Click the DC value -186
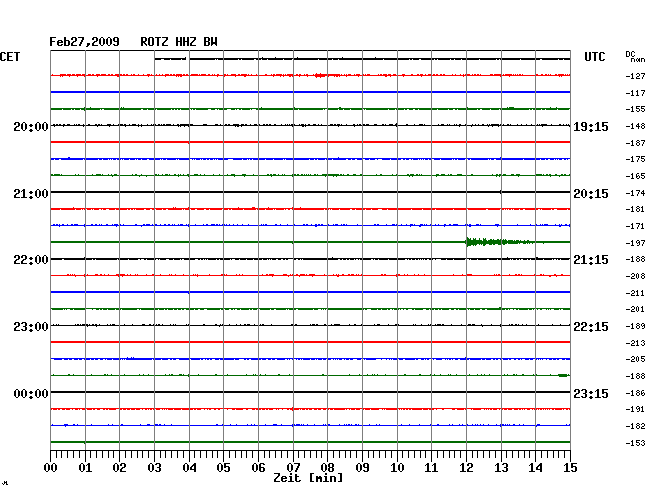This screenshot has height=494, width=650. click(x=635, y=393)
